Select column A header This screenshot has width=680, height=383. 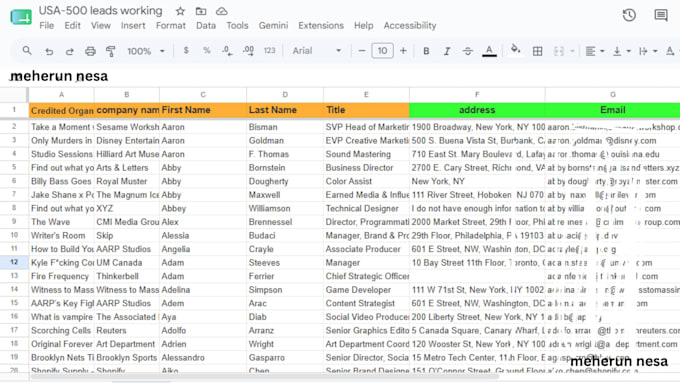(62, 95)
